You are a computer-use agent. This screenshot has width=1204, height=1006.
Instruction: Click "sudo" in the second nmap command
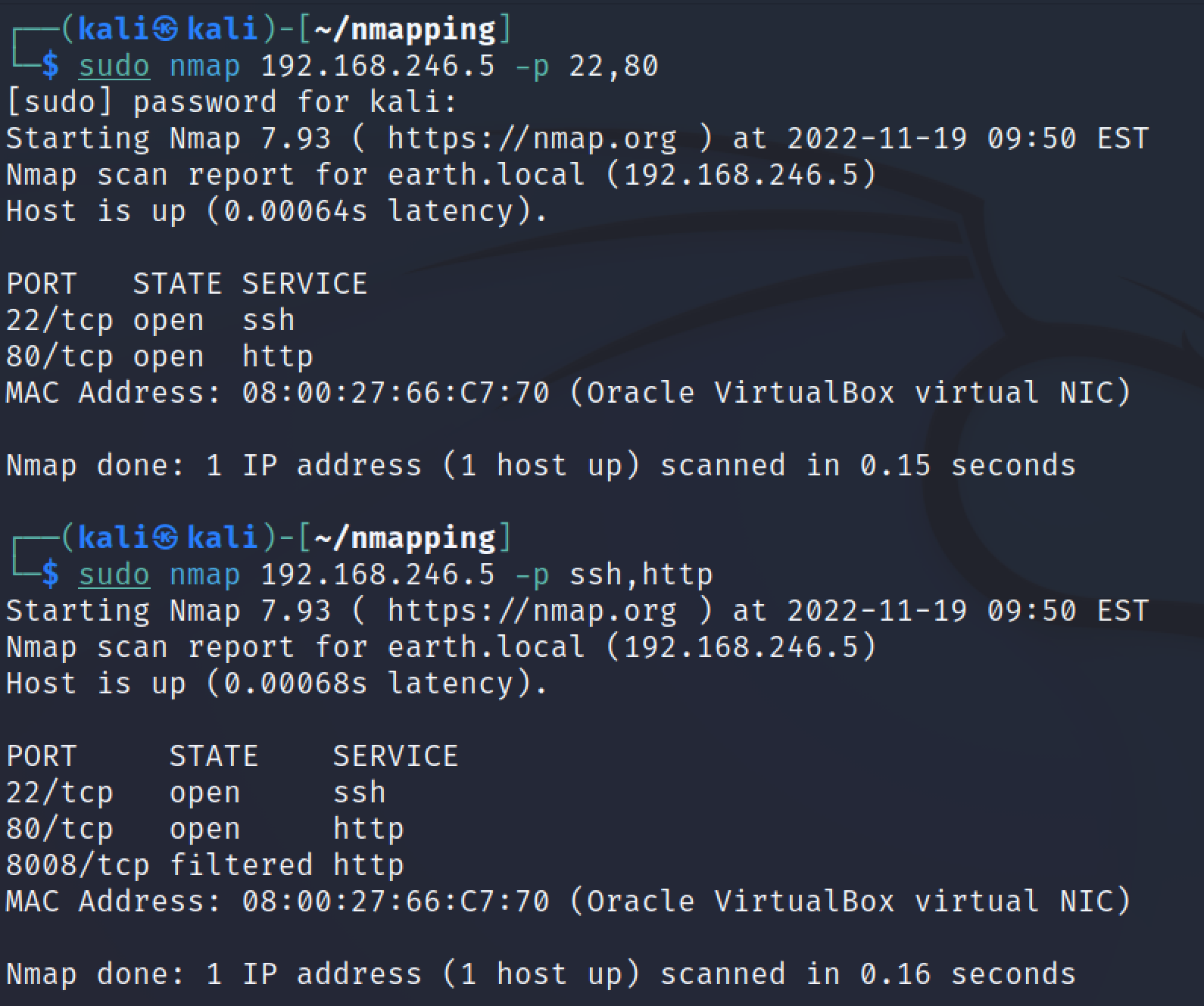[114, 575]
